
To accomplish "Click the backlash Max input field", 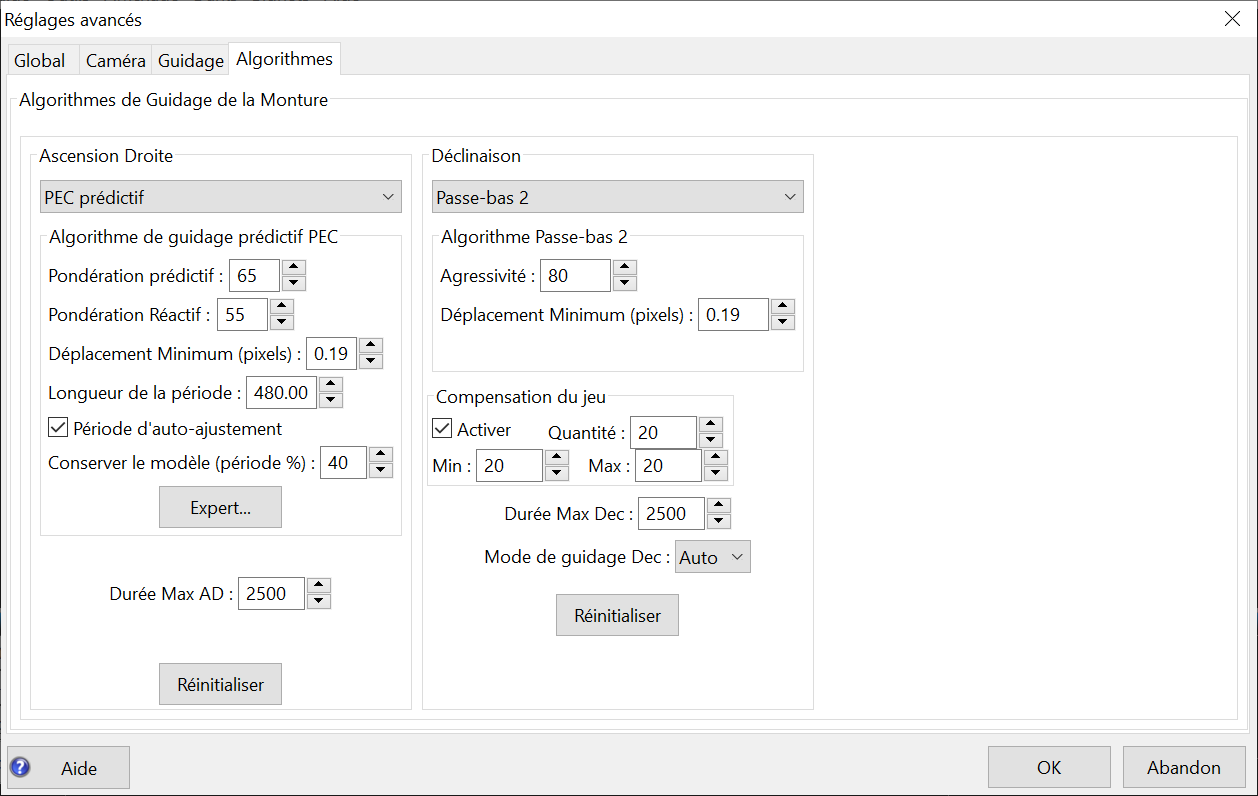I will pos(668,465).
